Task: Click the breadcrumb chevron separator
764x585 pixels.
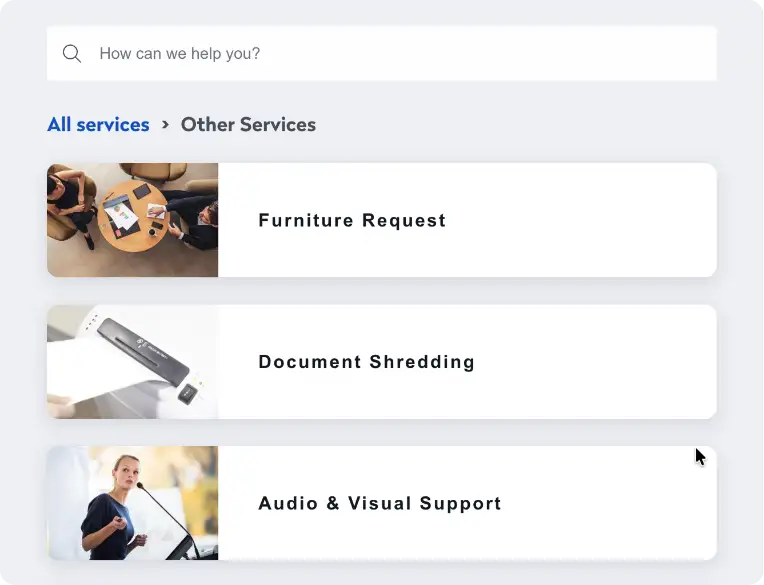Action: point(165,125)
